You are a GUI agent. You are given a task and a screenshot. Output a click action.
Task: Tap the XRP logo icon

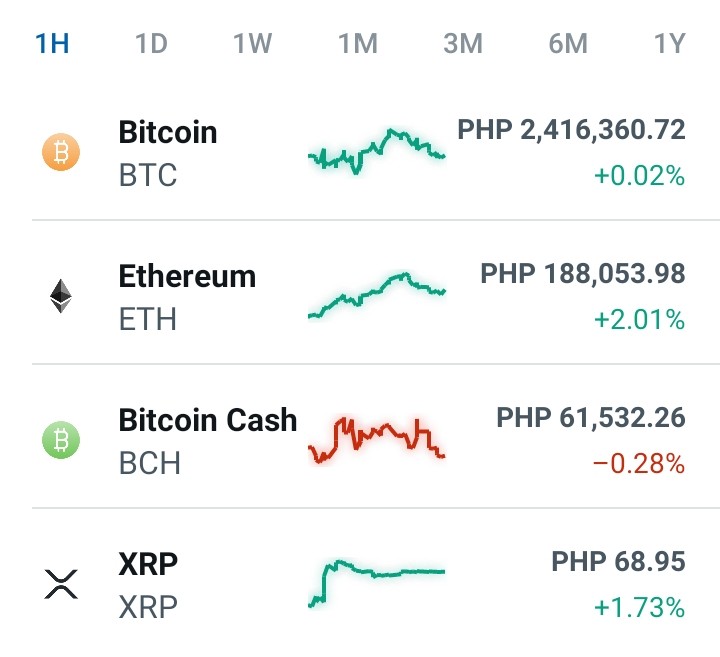61,584
